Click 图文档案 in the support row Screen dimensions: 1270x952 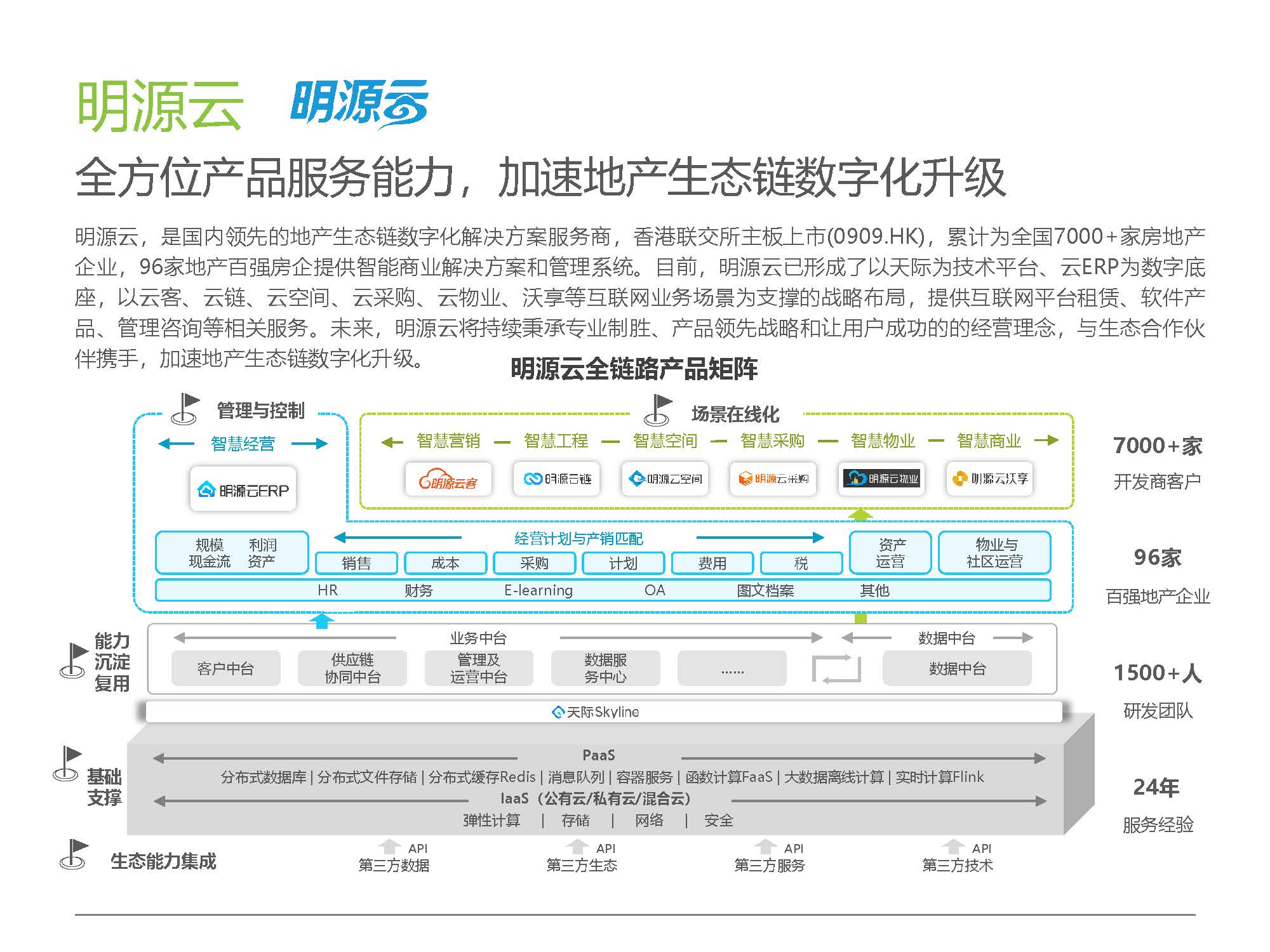tap(765, 590)
